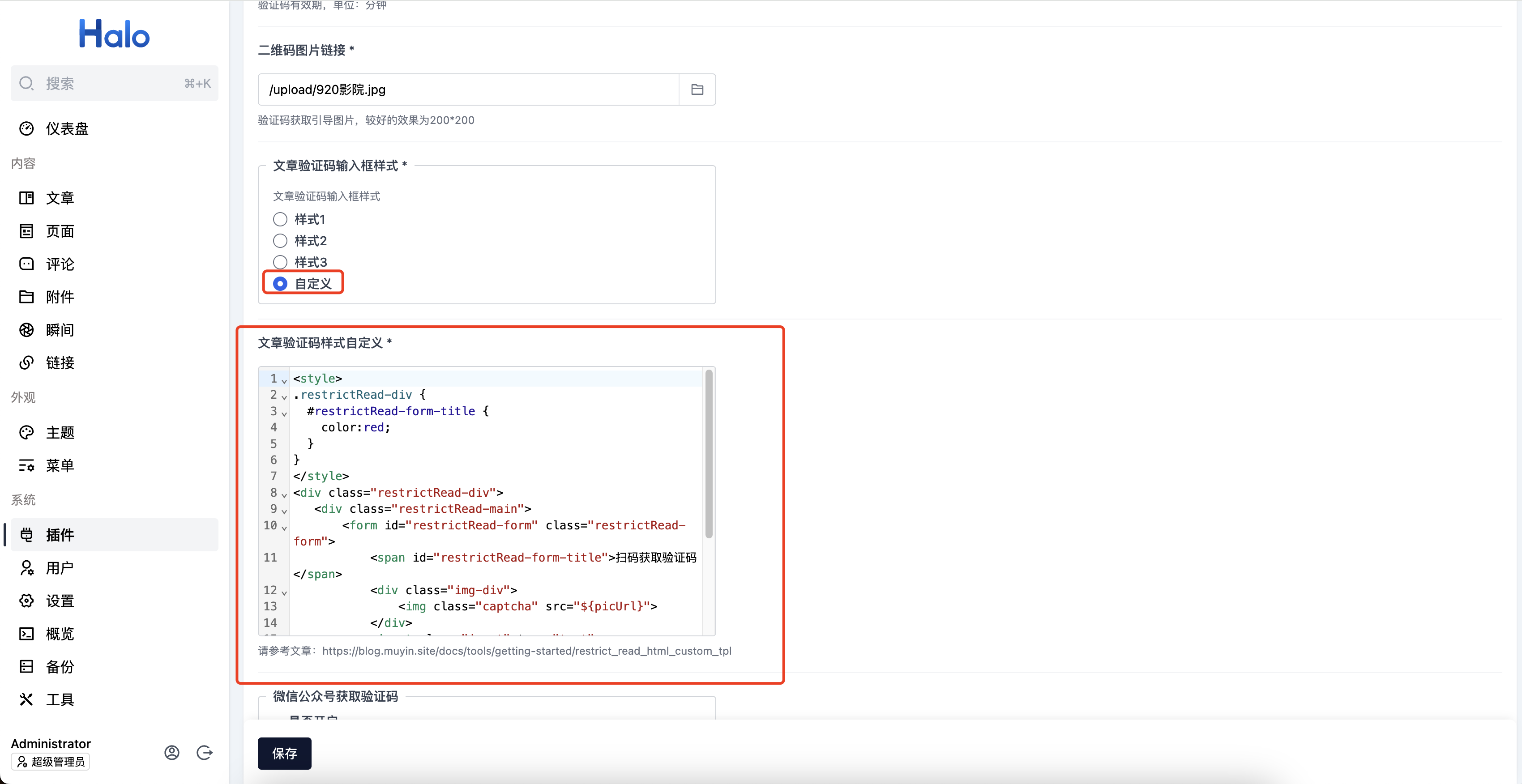Click the code editor vertical scrollbar
Image resolution: width=1522 pixels, height=784 pixels.
(709, 454)
